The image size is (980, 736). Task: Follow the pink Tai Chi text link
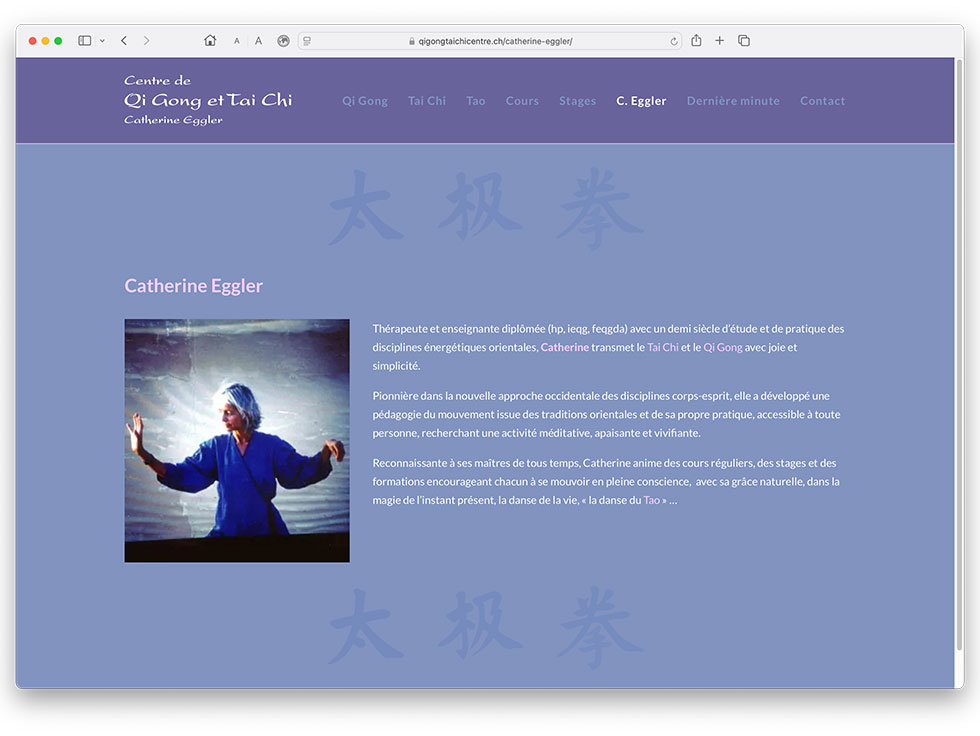[x=662, y=347]
